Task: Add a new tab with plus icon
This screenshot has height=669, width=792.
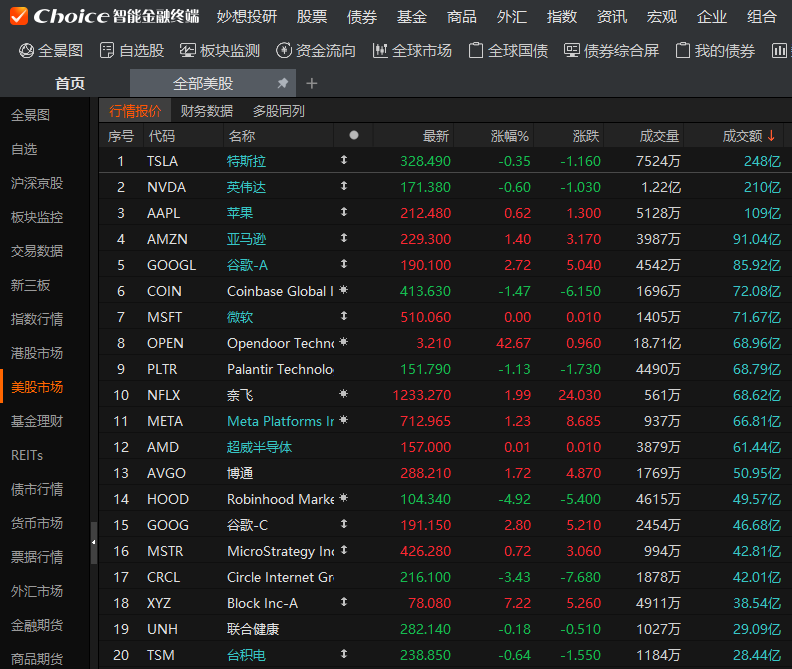Action: 312,83
